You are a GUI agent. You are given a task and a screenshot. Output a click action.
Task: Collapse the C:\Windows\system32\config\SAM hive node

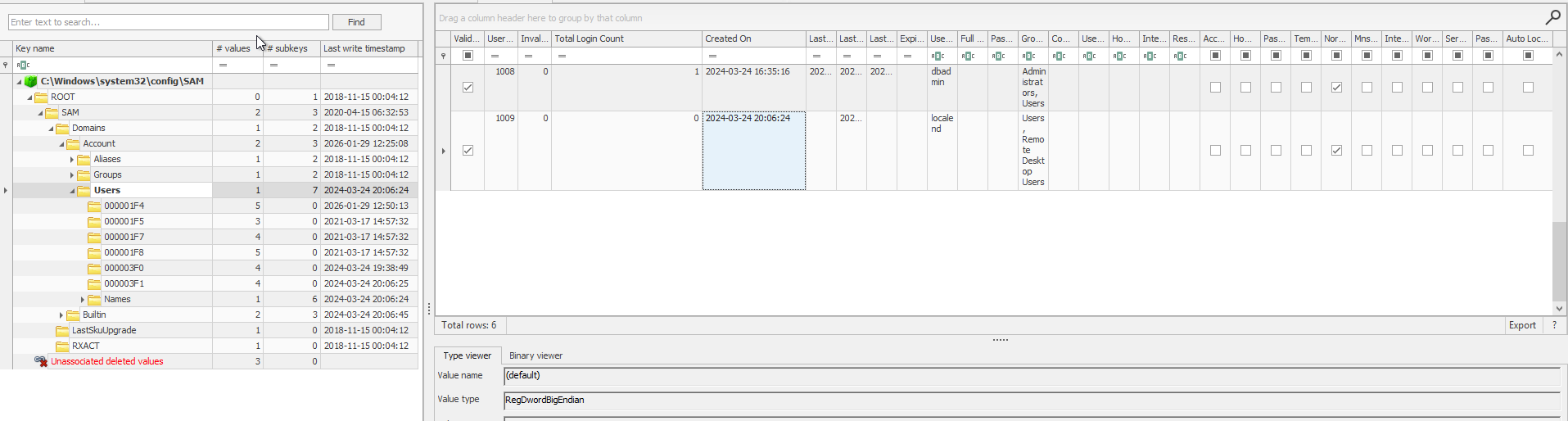[19, 82]
